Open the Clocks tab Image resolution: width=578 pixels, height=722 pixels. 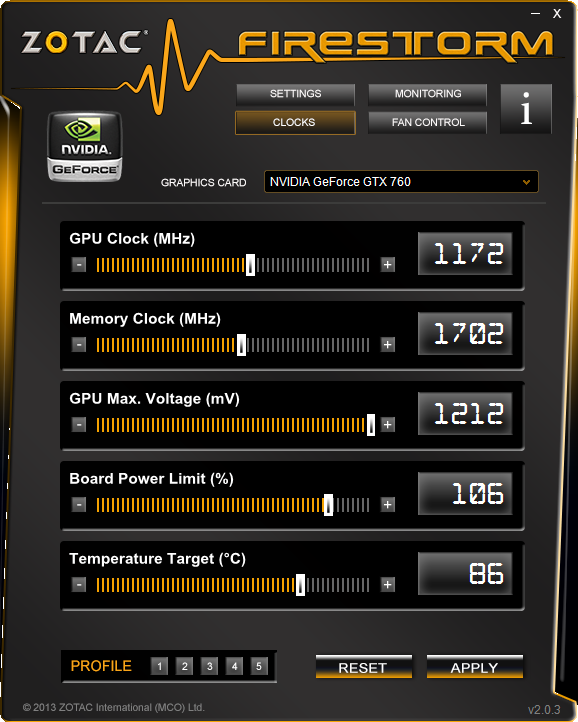click(x=295, y=122)
